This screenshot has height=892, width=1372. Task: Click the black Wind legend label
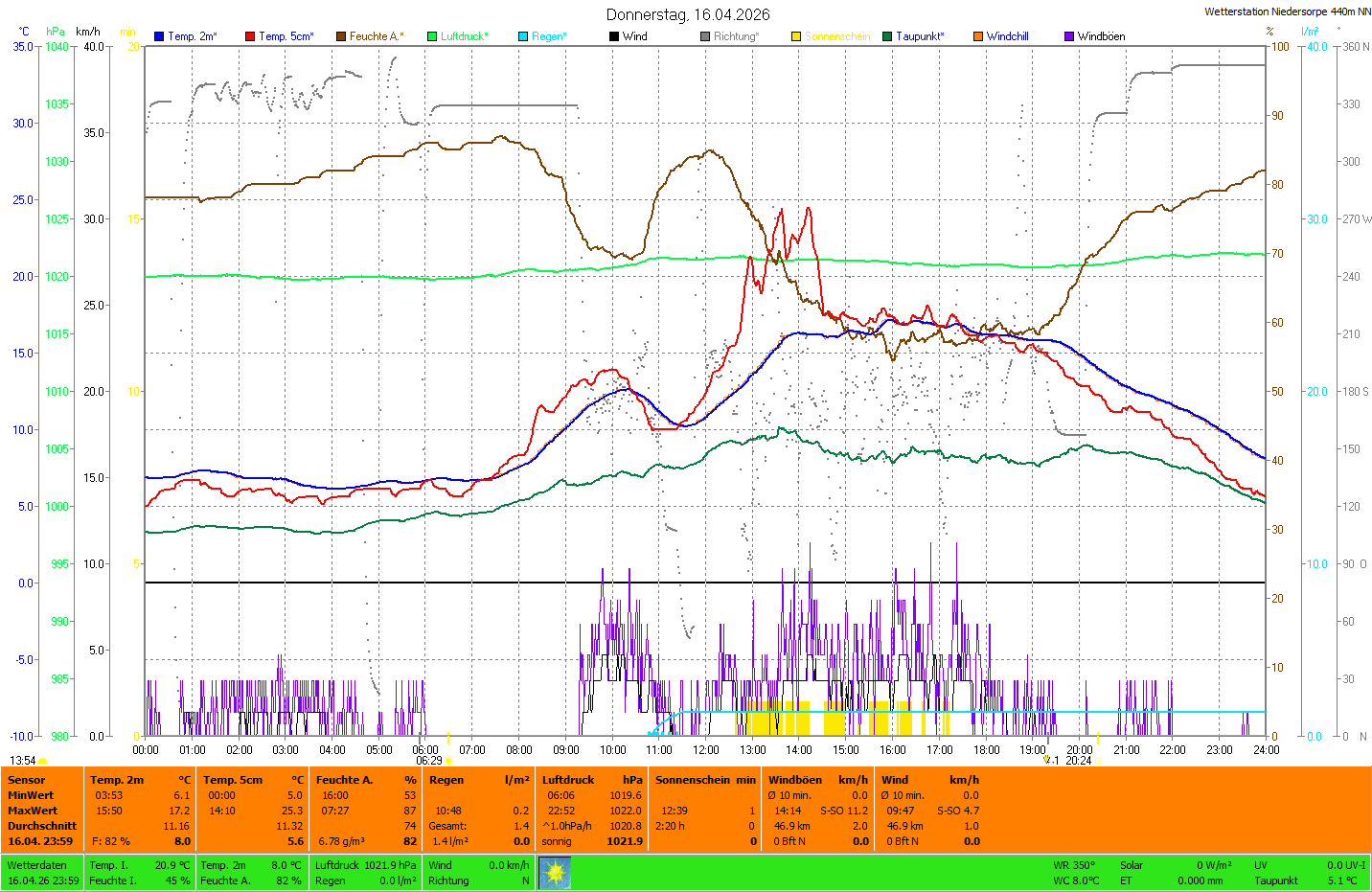[x=634, y=36]
